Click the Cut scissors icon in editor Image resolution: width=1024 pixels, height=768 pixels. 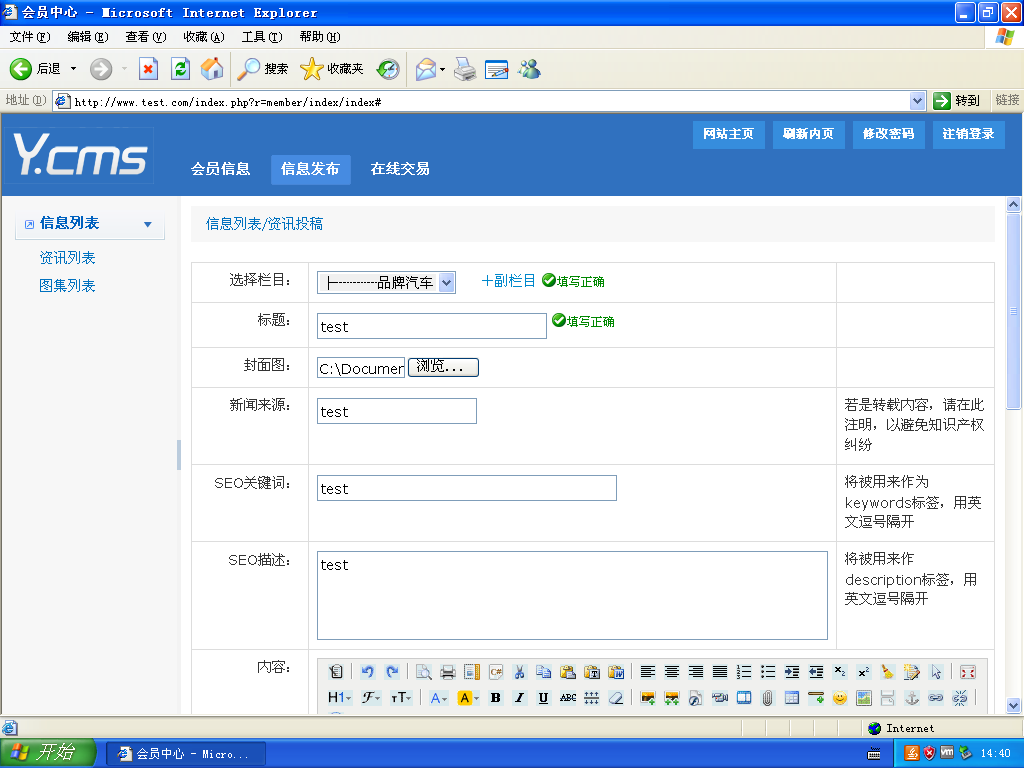pyautogui.click(x=519, y=671)
